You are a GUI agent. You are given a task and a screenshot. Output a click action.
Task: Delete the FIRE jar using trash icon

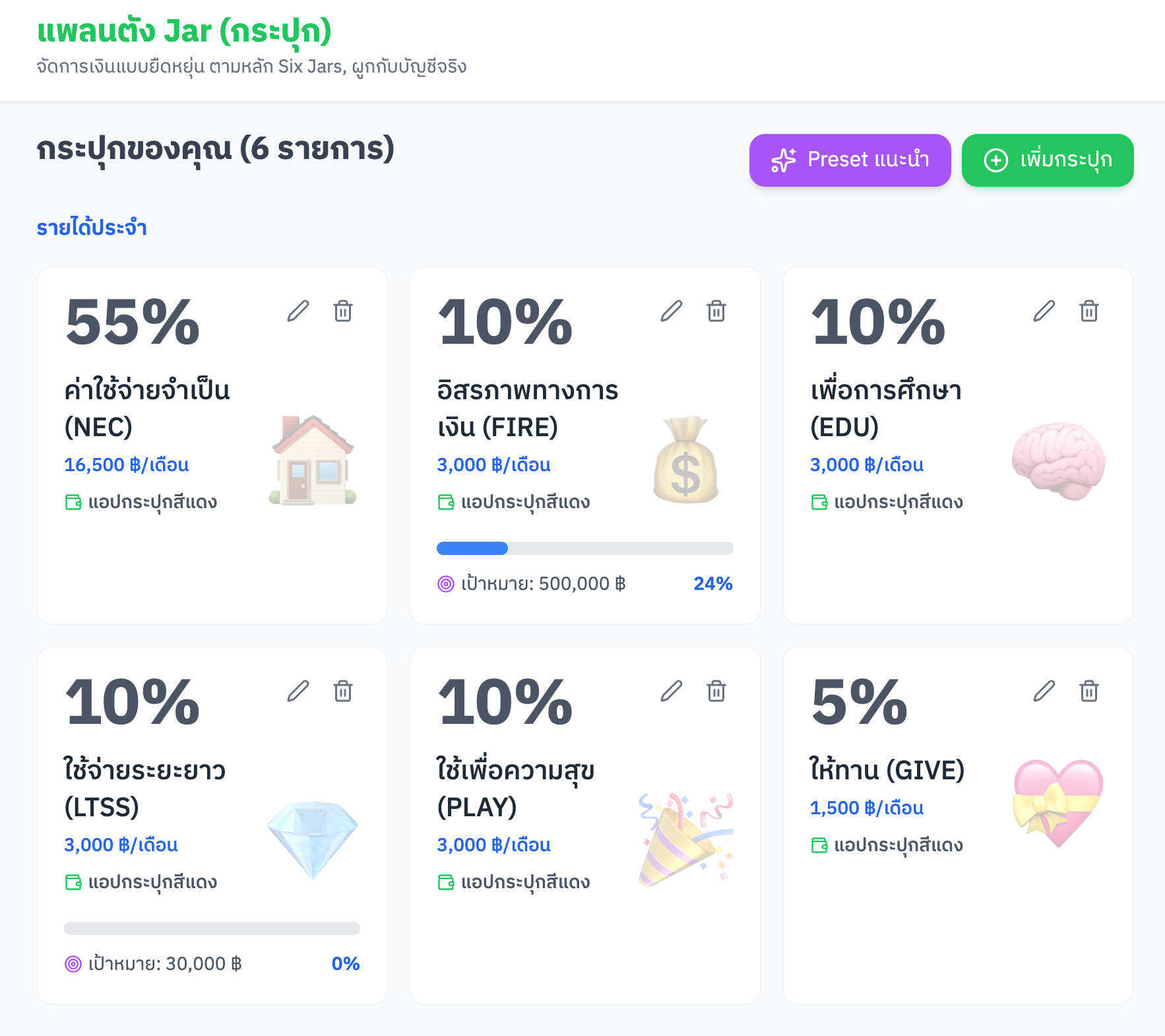click(716, 312)
